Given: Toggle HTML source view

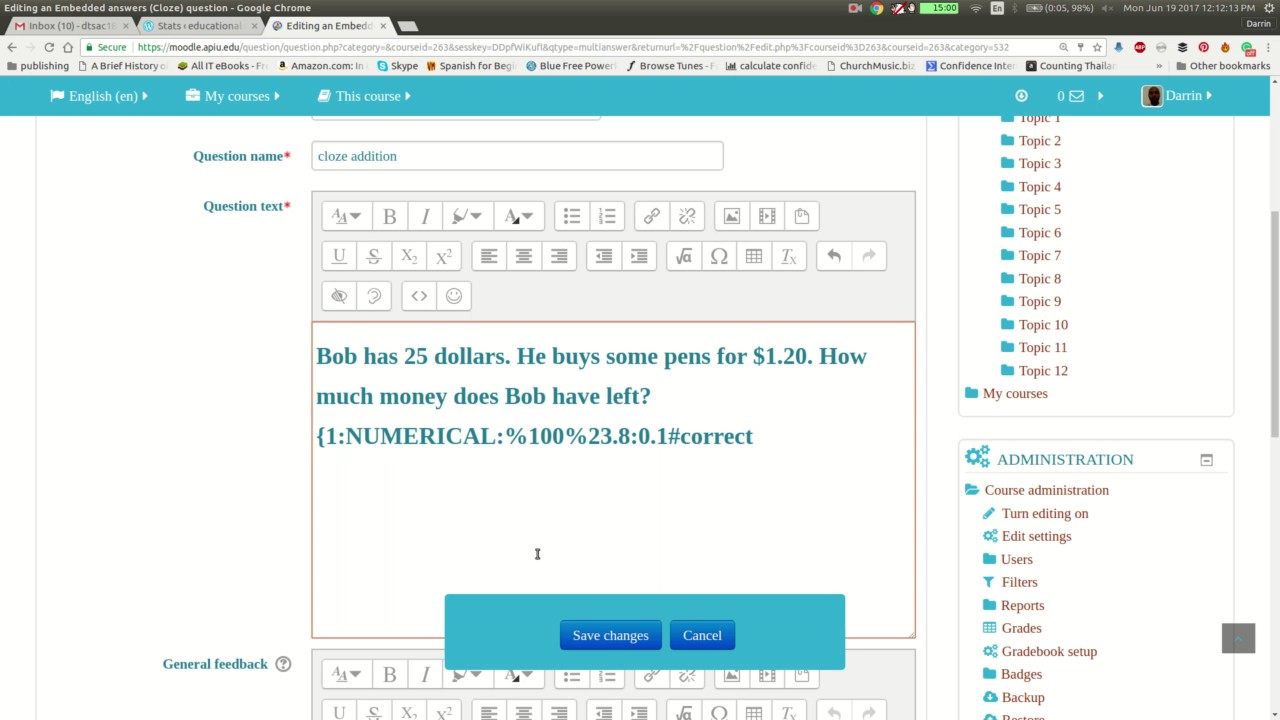Looking at the screenshot, I should point(419,296).
